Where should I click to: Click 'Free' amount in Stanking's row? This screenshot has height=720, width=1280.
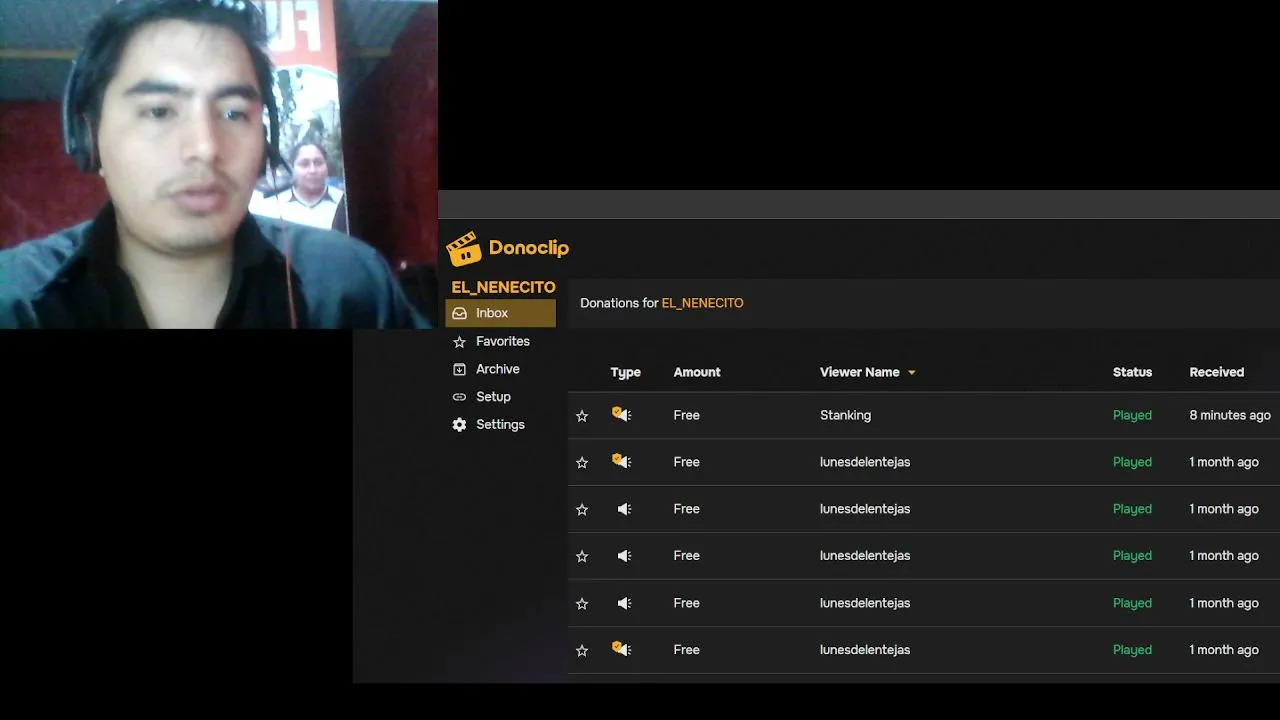(686, 415)
